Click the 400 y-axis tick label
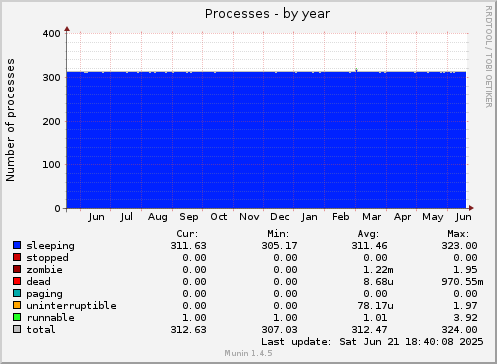This screenshot has height=364, width=497. 51,34
